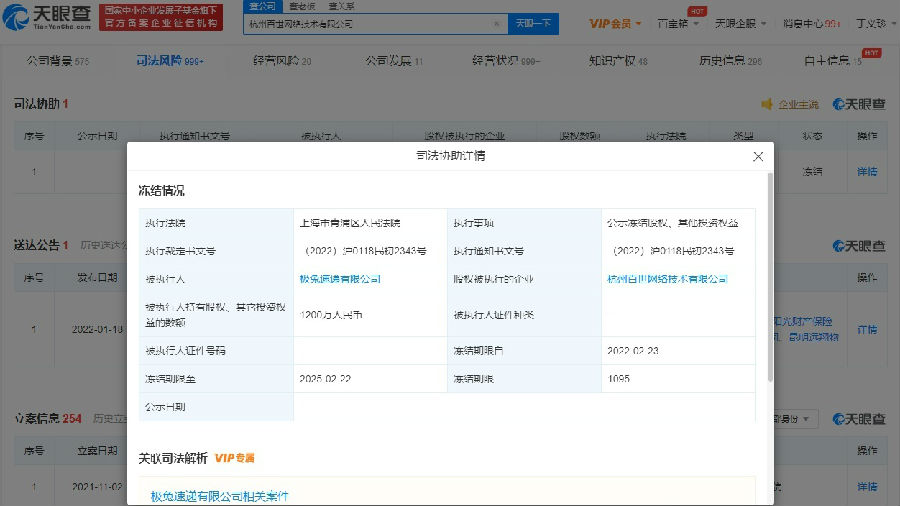Open the 经营状况 navigation tab
This screenshot has width=900, height=506.
pyautogui.click(x=506, y=60)
